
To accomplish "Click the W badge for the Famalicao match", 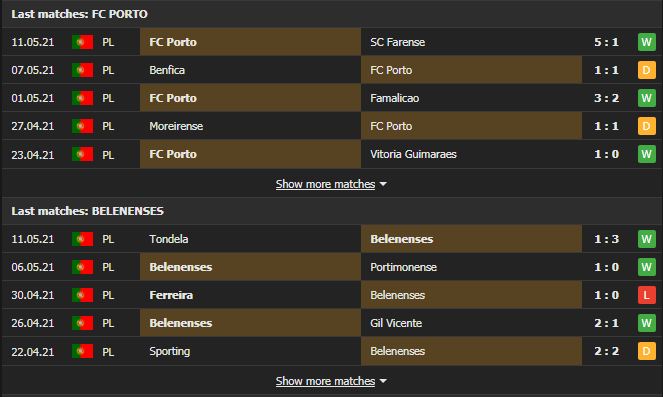I will [647, 98].
